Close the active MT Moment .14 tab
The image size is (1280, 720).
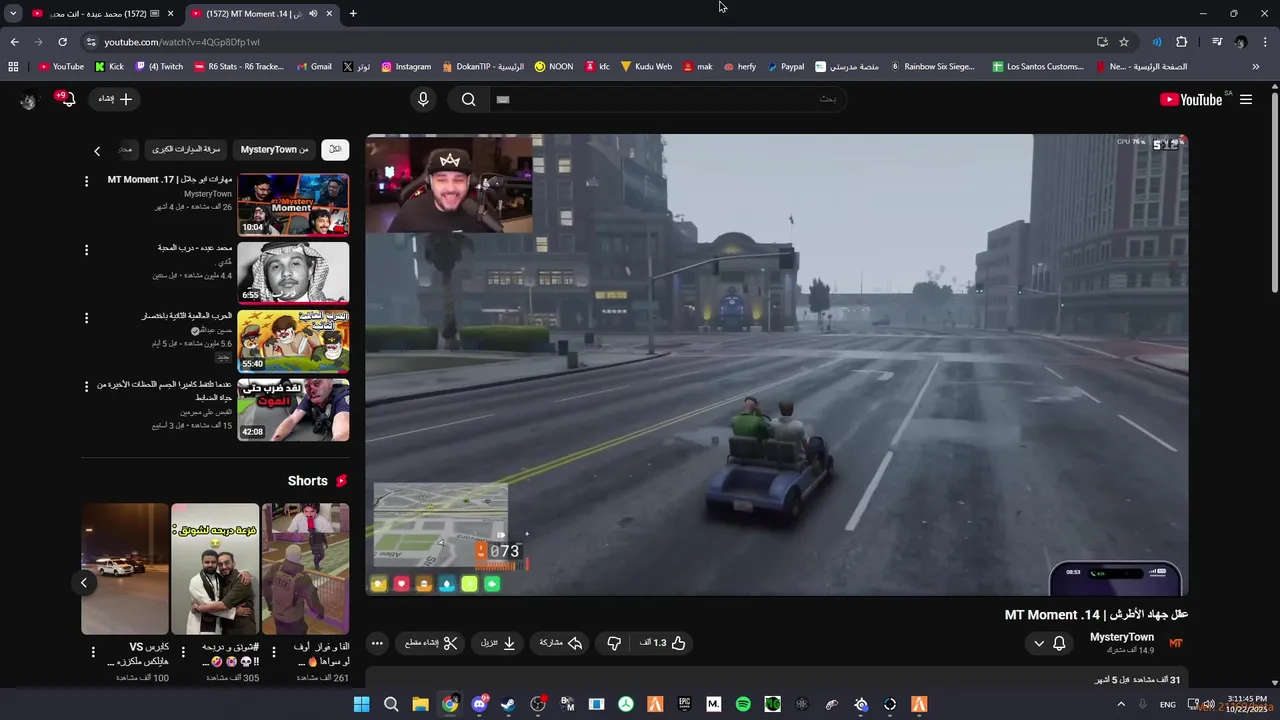(x=329, y=13)
